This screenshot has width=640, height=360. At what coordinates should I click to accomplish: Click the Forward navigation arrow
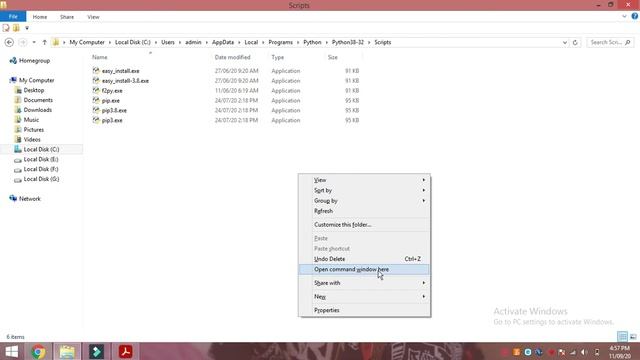(x=23, y=42)
